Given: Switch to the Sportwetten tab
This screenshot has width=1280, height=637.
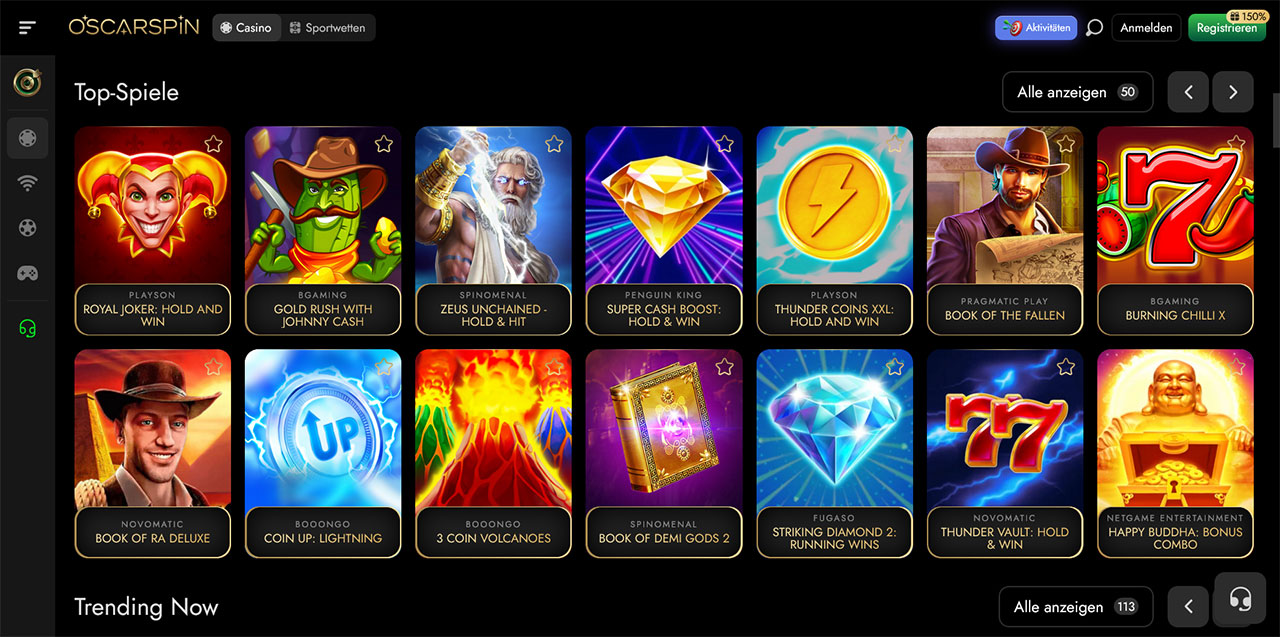Looking at the screenshot, I should point(328,28).
